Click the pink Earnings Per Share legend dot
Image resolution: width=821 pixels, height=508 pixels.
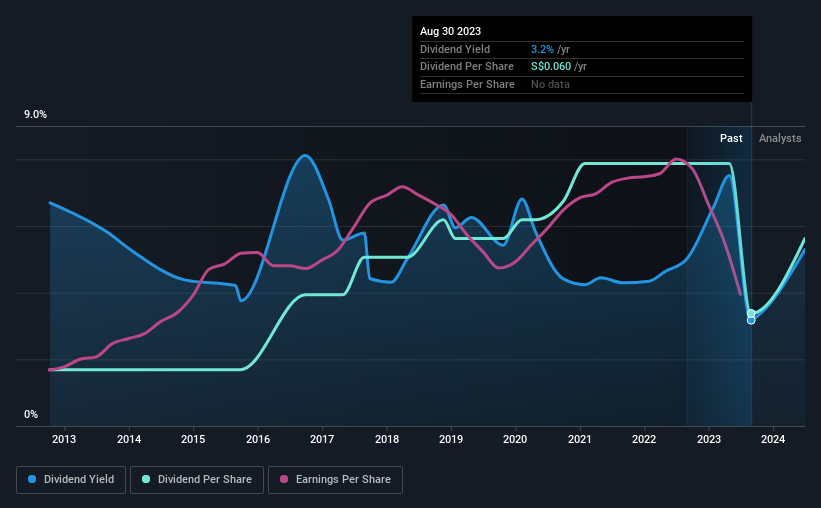click(284, 479)
